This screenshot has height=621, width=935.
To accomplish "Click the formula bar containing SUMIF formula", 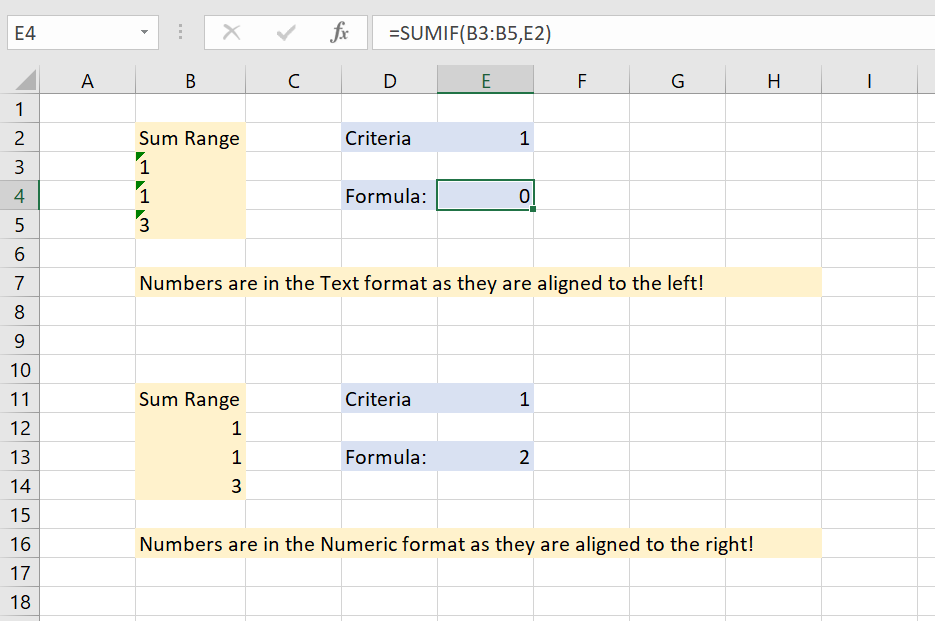I will (650, 33).
